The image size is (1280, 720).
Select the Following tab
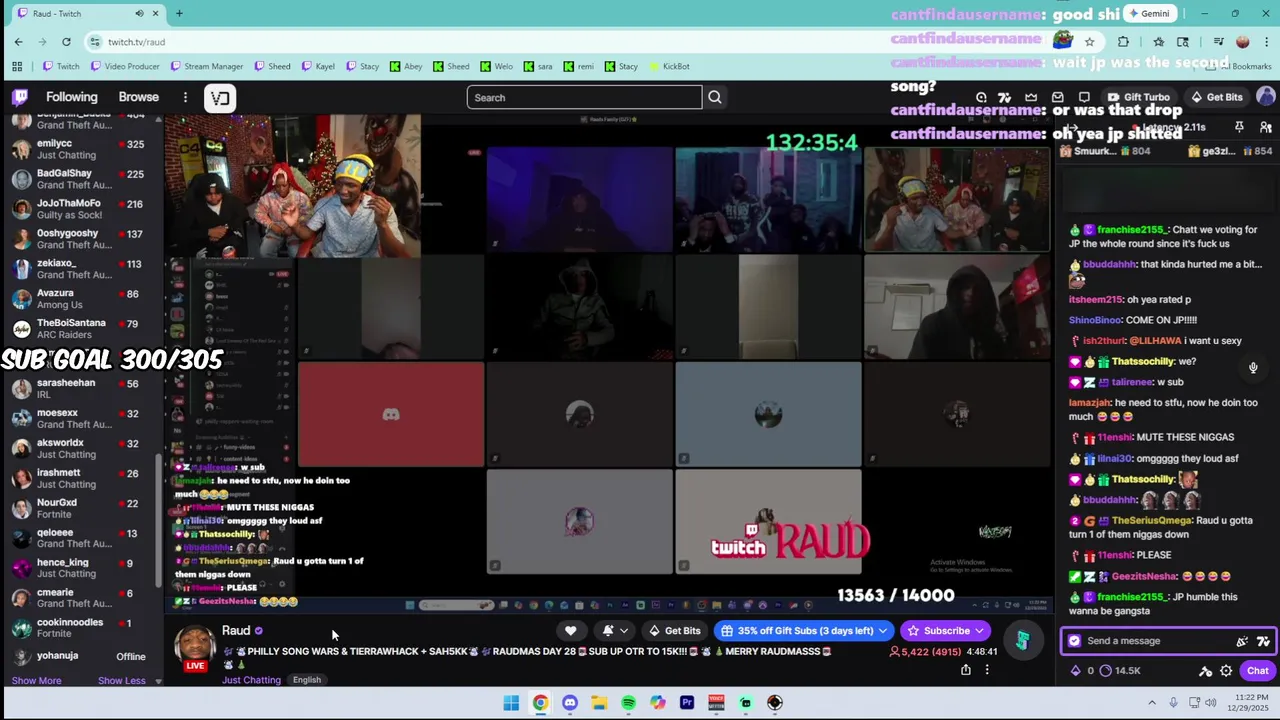[72, 97]
